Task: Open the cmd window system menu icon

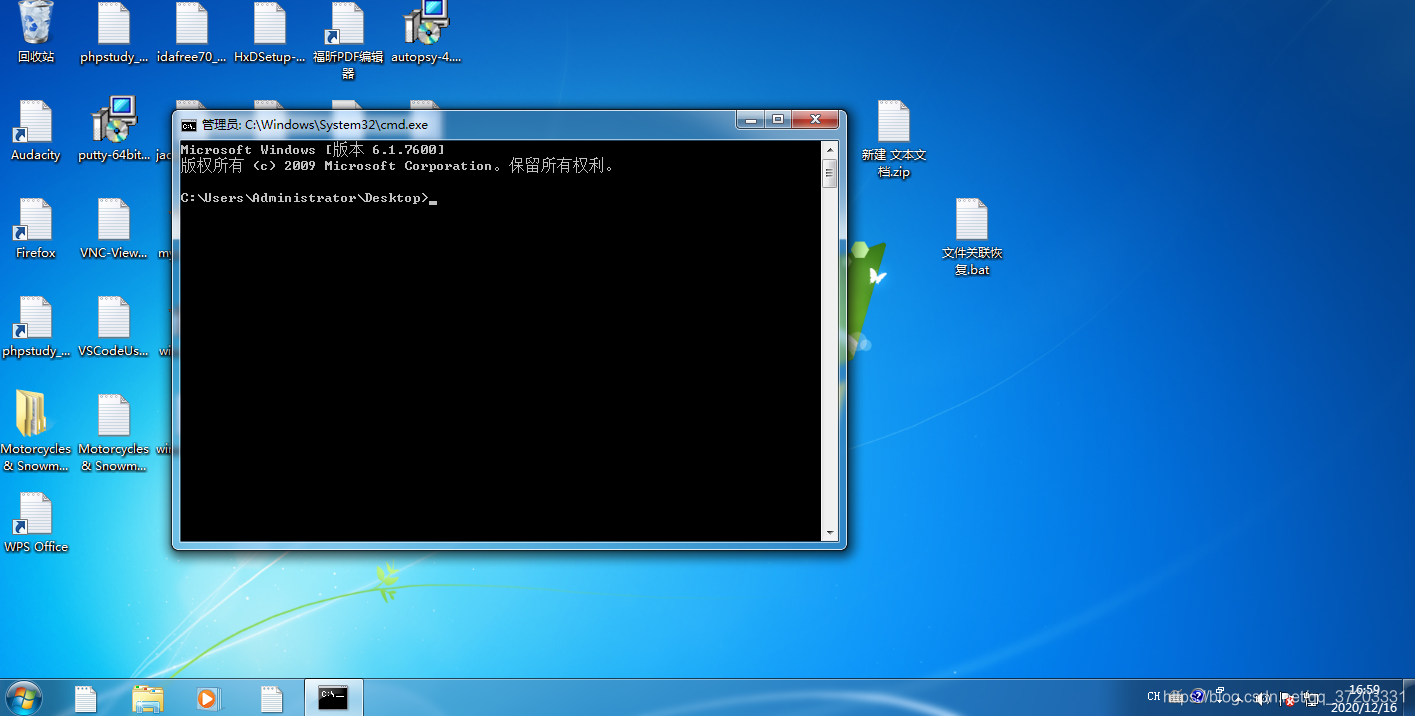Action: pos(188,125)
